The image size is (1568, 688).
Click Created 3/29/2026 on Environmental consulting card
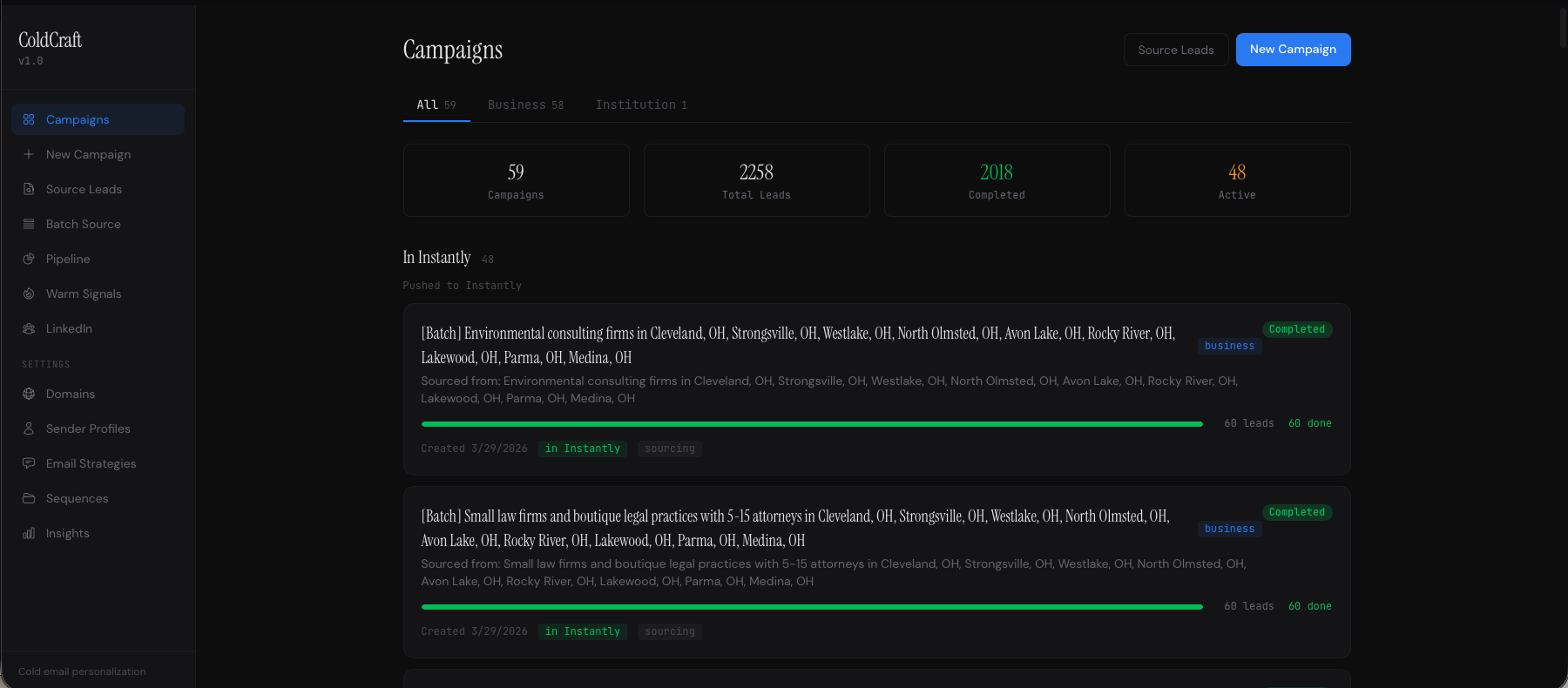coord(474,449)
